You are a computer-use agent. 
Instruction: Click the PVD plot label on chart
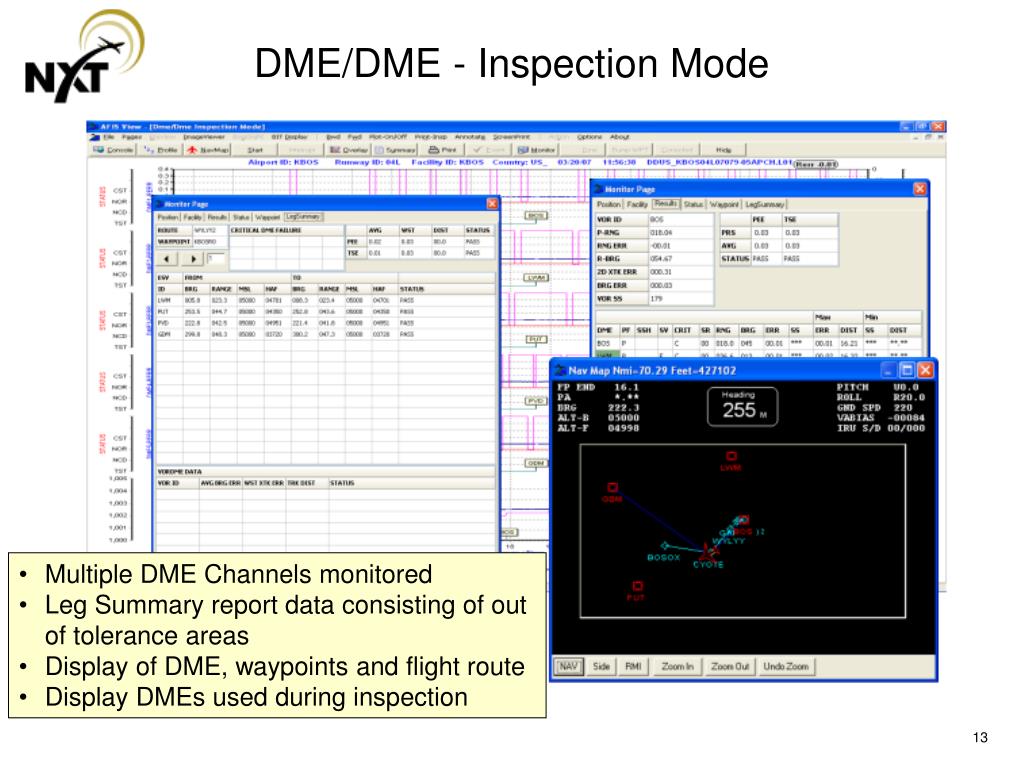pyautogui.click(x=536, y=401)
